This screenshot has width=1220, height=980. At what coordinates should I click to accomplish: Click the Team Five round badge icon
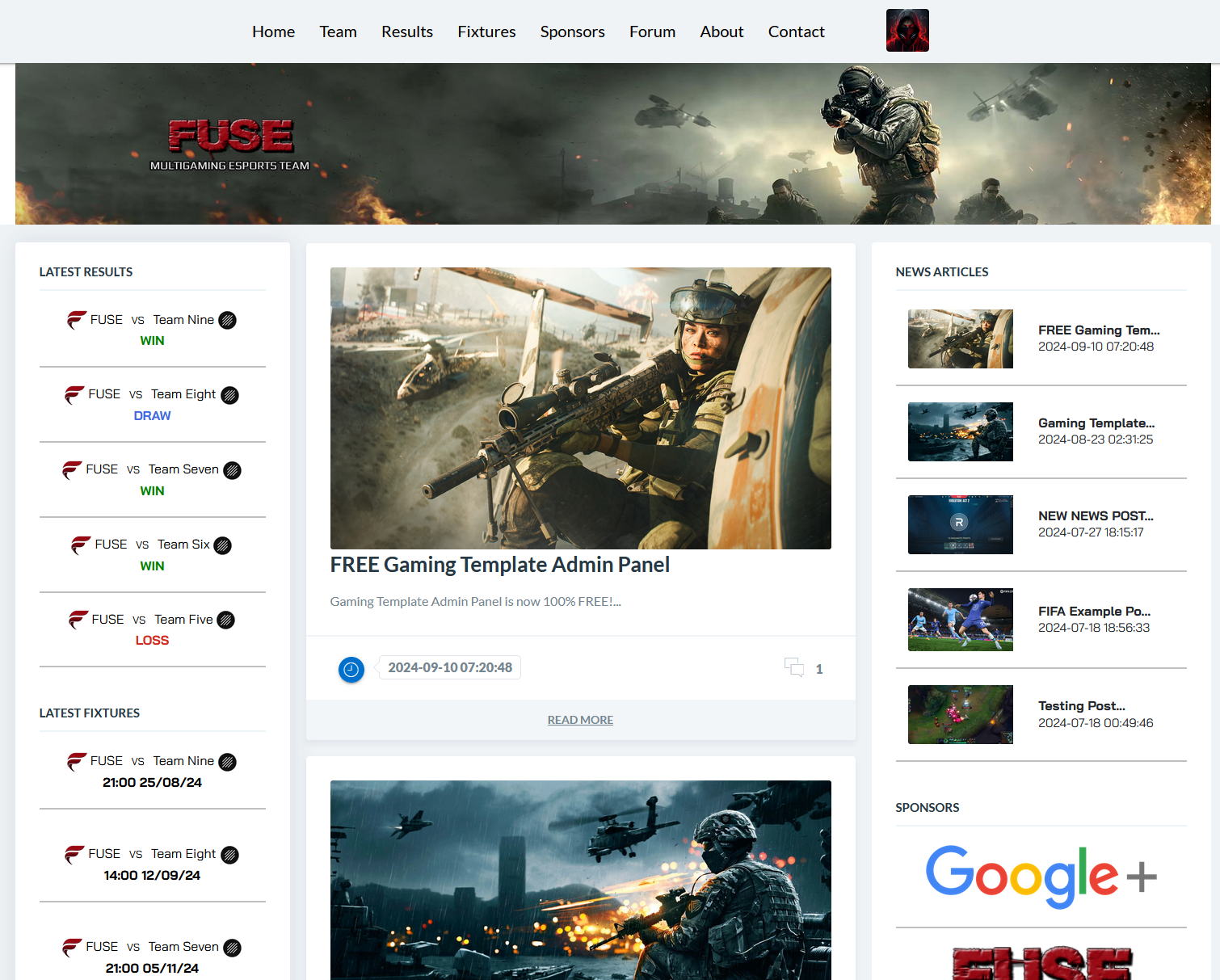point(226,620)
